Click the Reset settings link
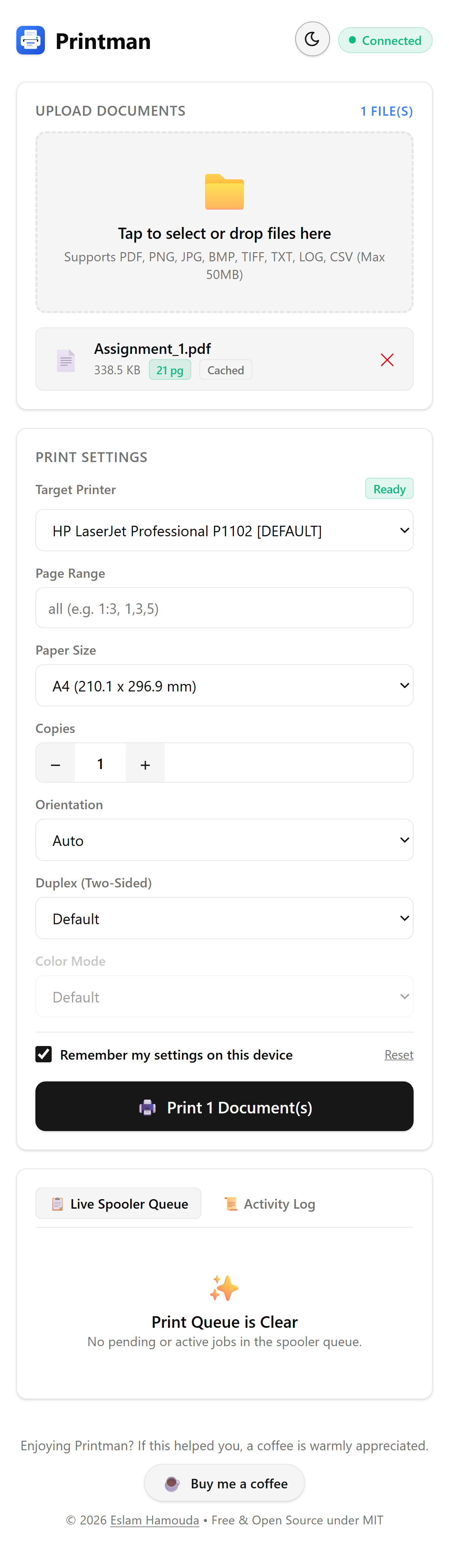This screenshot has height=1568, width=449. [399, 1055]
